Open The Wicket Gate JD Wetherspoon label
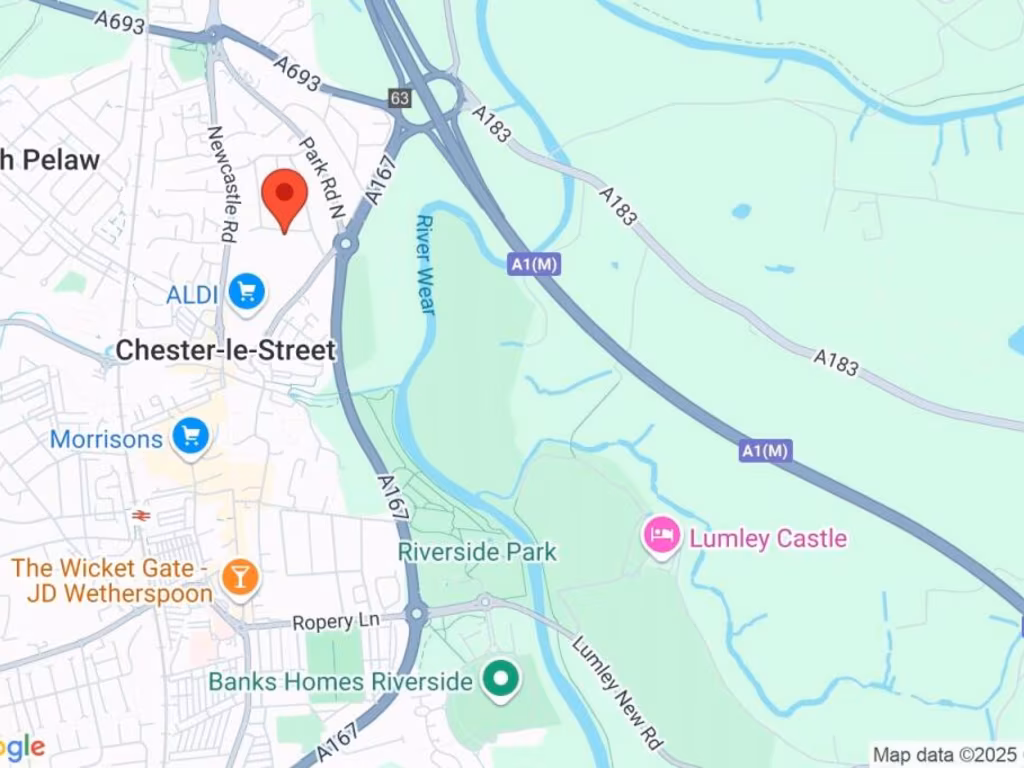This screenshot has width=1024, height=768. (x=112, y=581)
